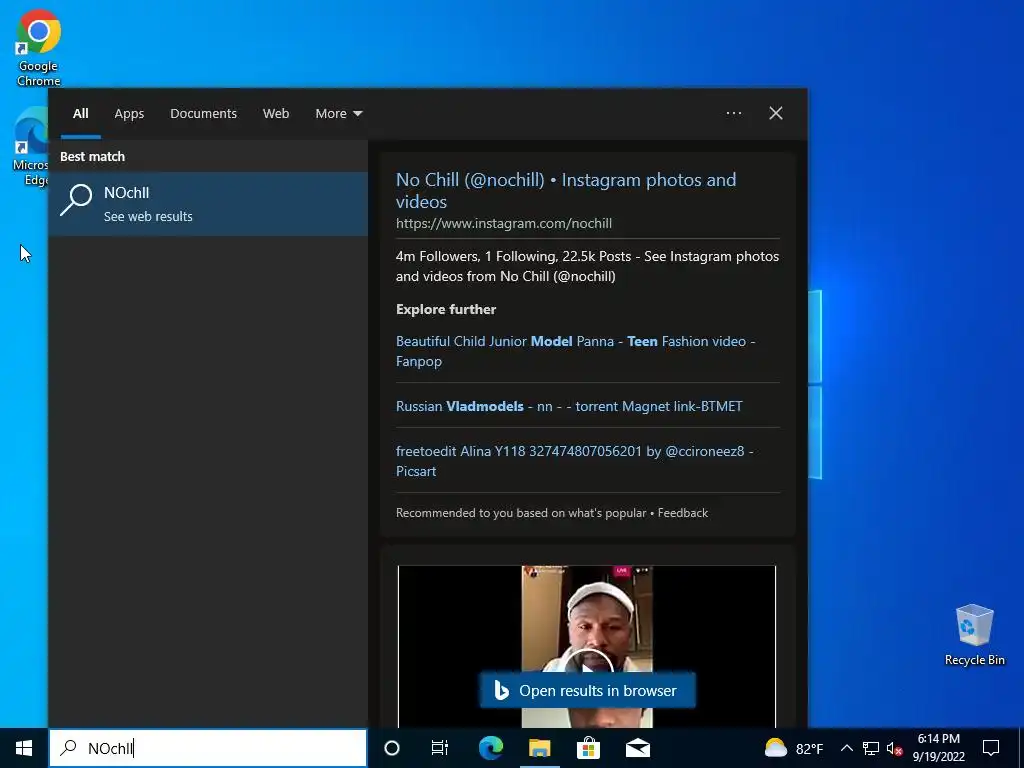Open Microsoft Store from taskbar
Screen dimensions: 1024x768
(588, 748)
